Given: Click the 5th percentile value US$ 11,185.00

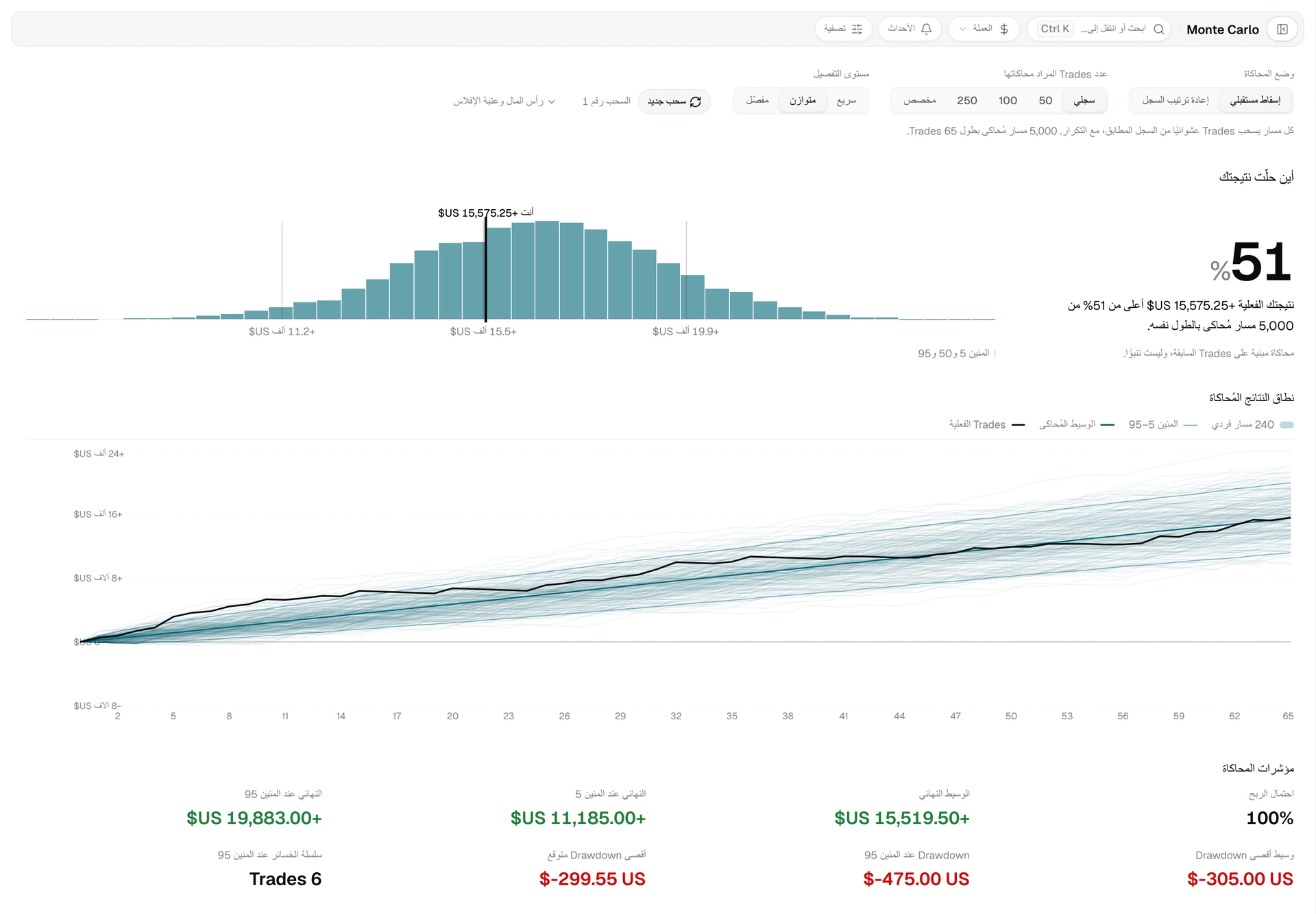Looking at the screenshot, I should 578,818.
